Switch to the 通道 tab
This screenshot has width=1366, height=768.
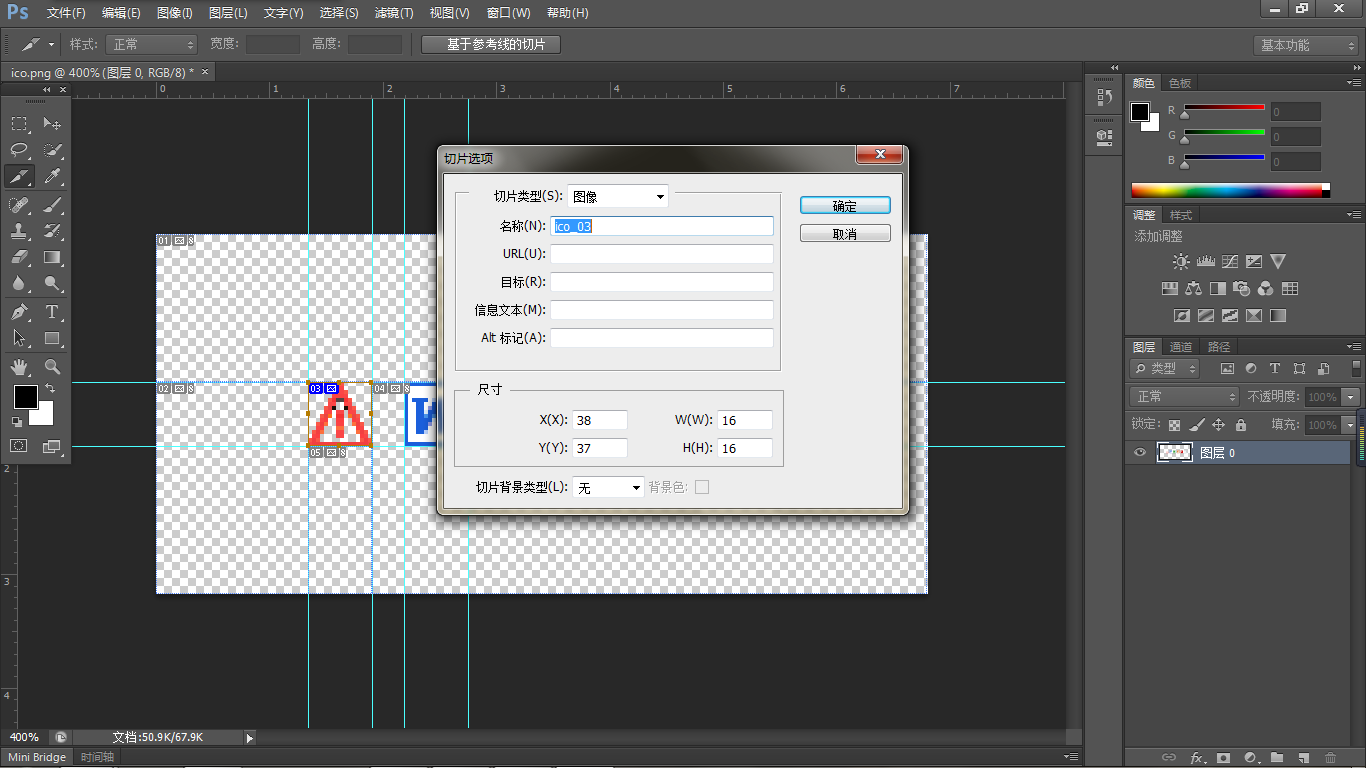[x=1181, y=347]
